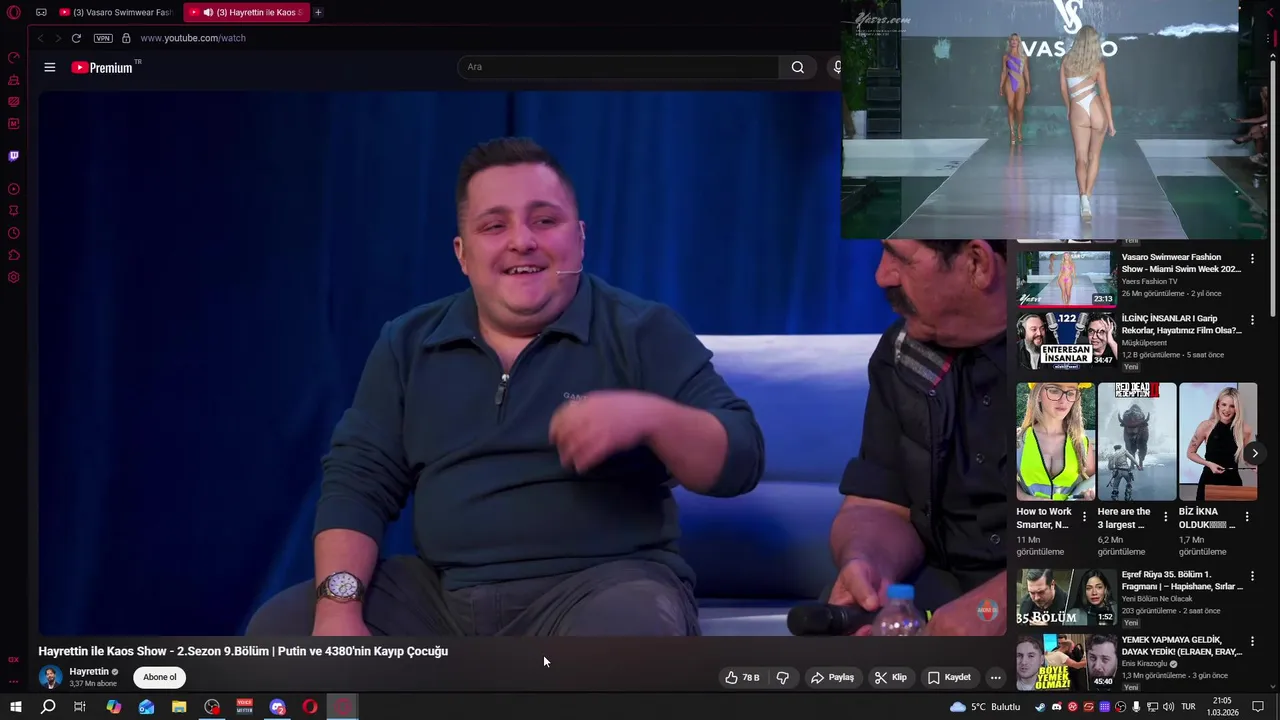Open 'BİZ İKNA OLDUK' short thumbnail
The image size is (1280, 720).
pos(1218,441)
